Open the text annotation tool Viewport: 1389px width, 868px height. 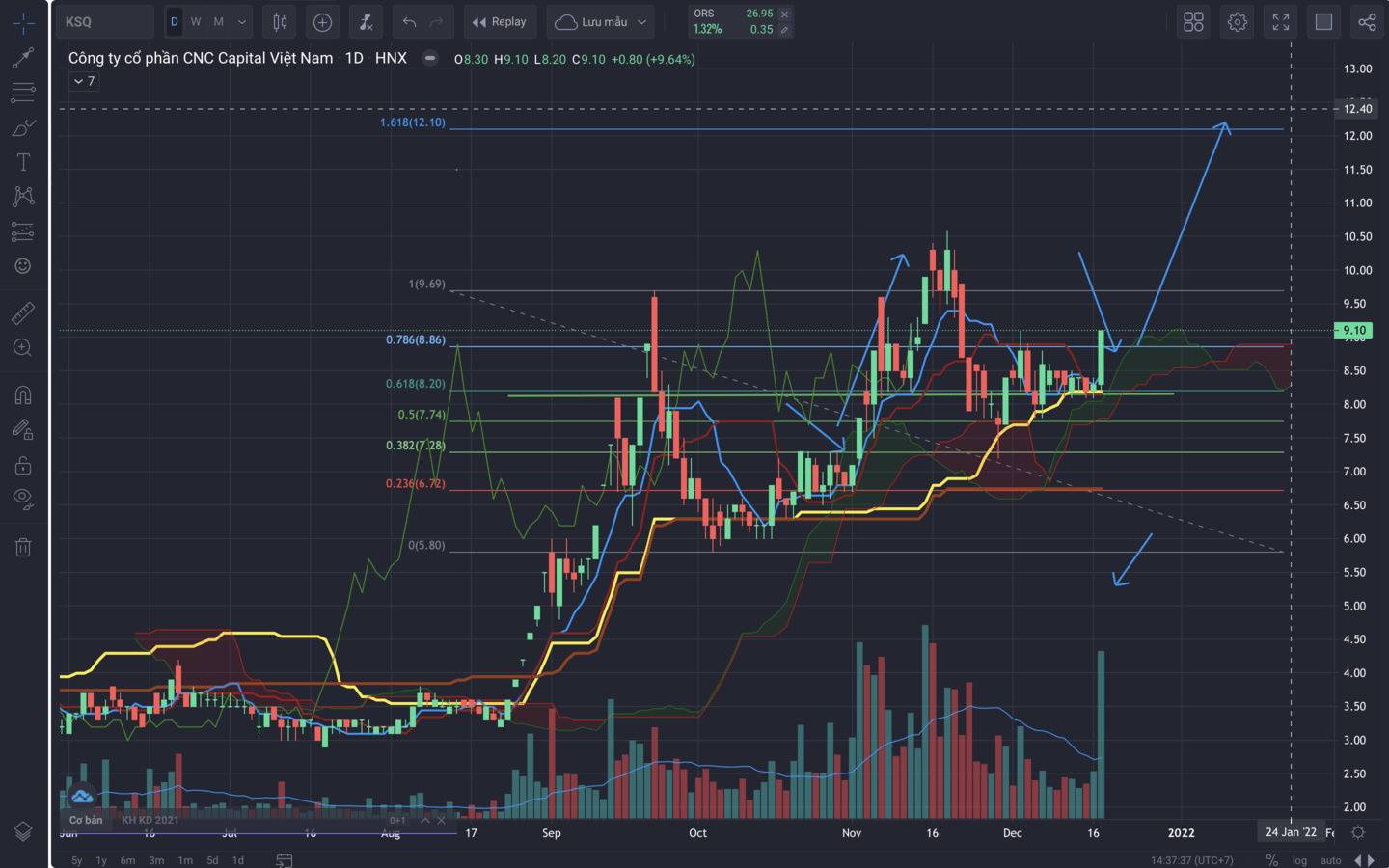[23, 162]
